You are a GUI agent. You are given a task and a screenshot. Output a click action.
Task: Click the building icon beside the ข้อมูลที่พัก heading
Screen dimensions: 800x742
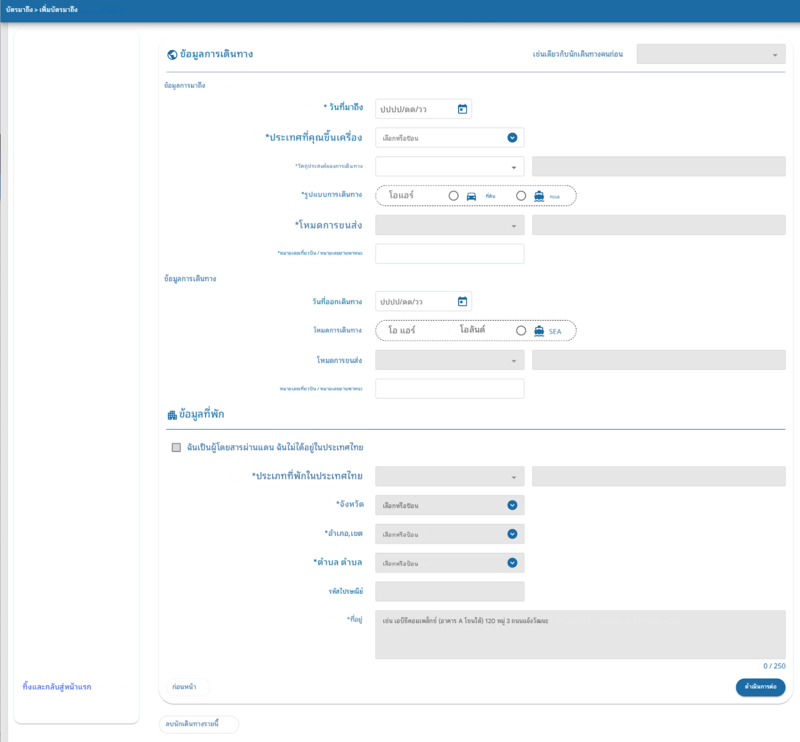pyautogui.click(x=171, y=415)
